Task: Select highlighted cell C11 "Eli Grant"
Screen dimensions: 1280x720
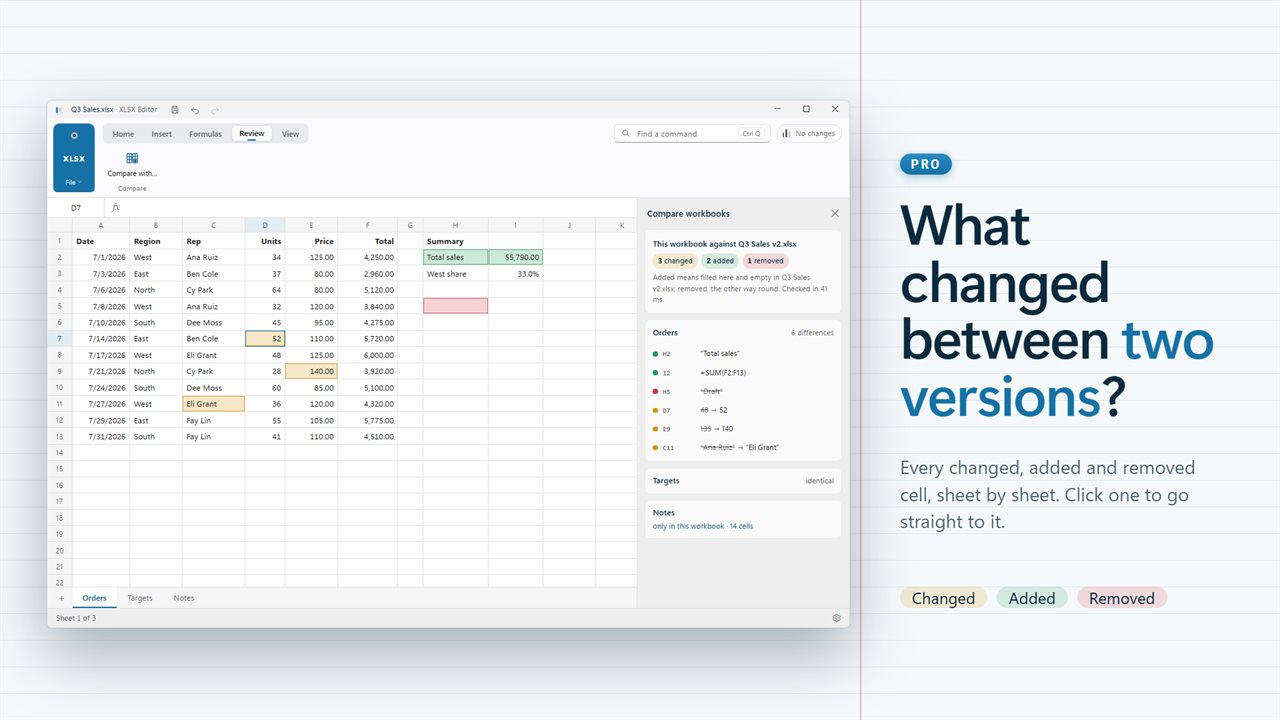Action: (213, 404)
